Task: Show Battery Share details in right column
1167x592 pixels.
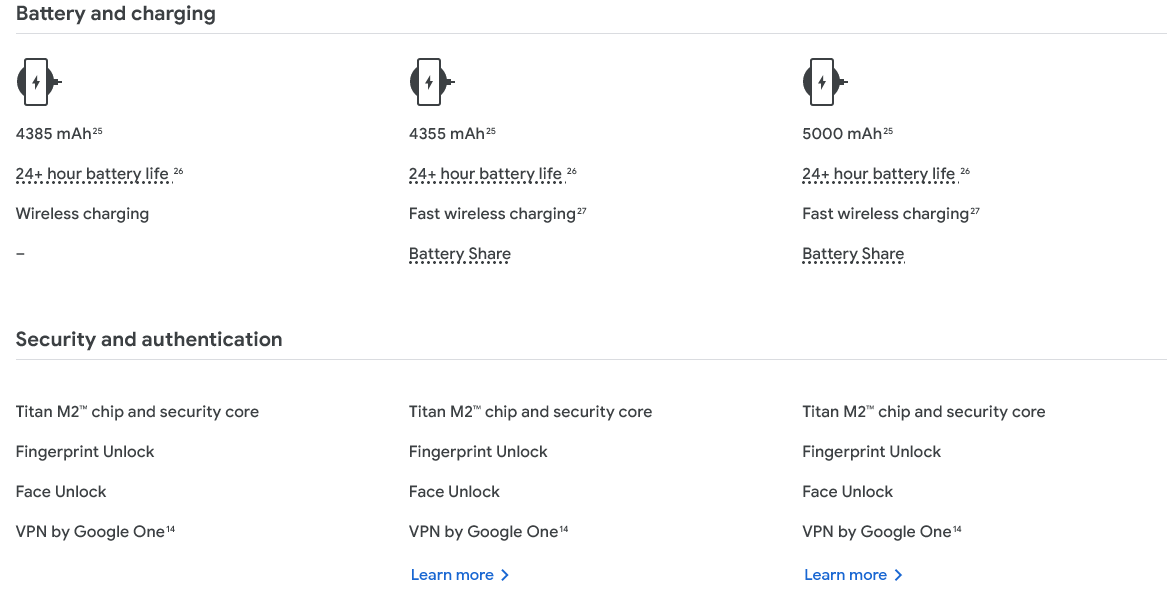Action: 853,254
